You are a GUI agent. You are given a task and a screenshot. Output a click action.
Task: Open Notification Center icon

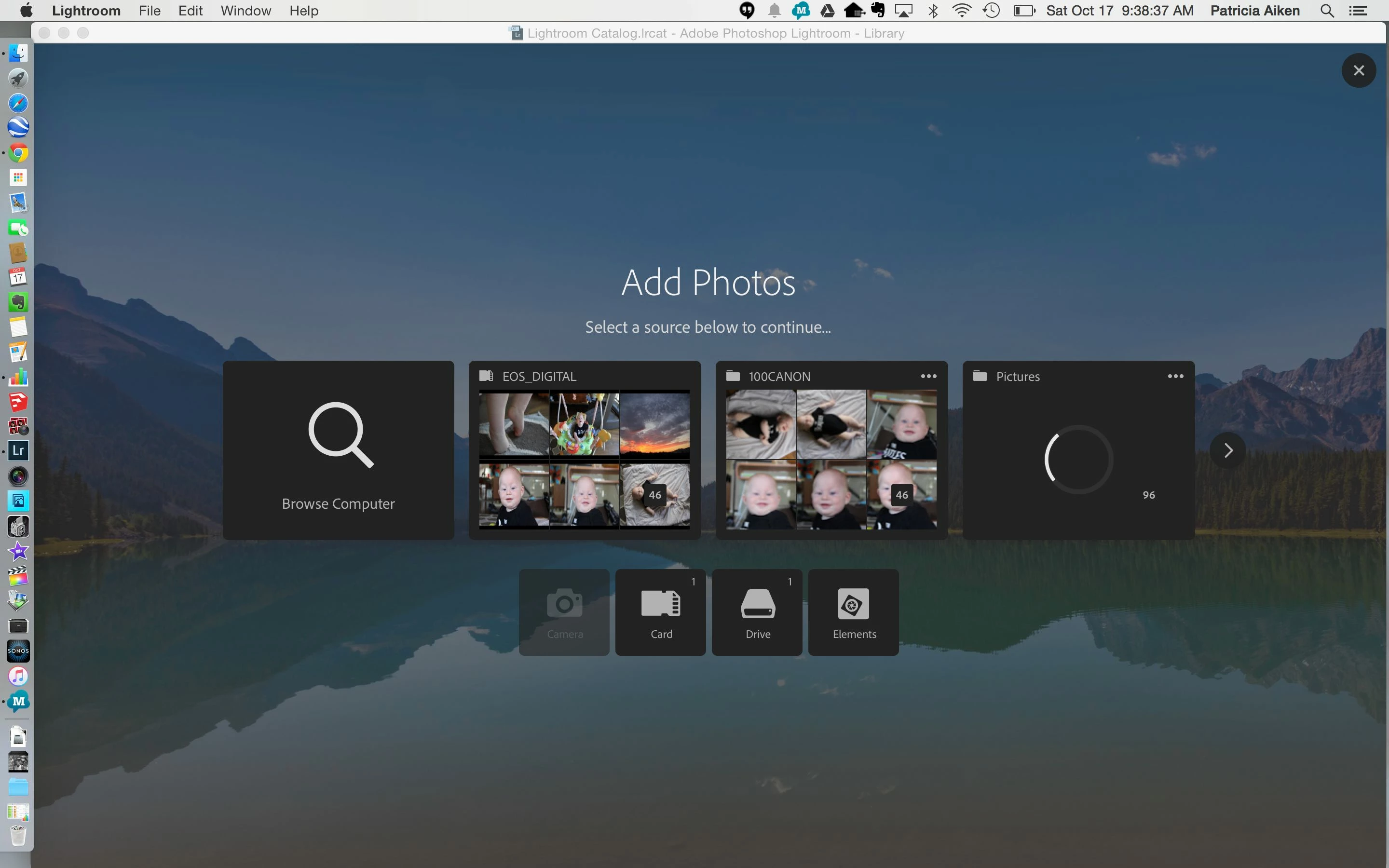(x=1358, y=11)
